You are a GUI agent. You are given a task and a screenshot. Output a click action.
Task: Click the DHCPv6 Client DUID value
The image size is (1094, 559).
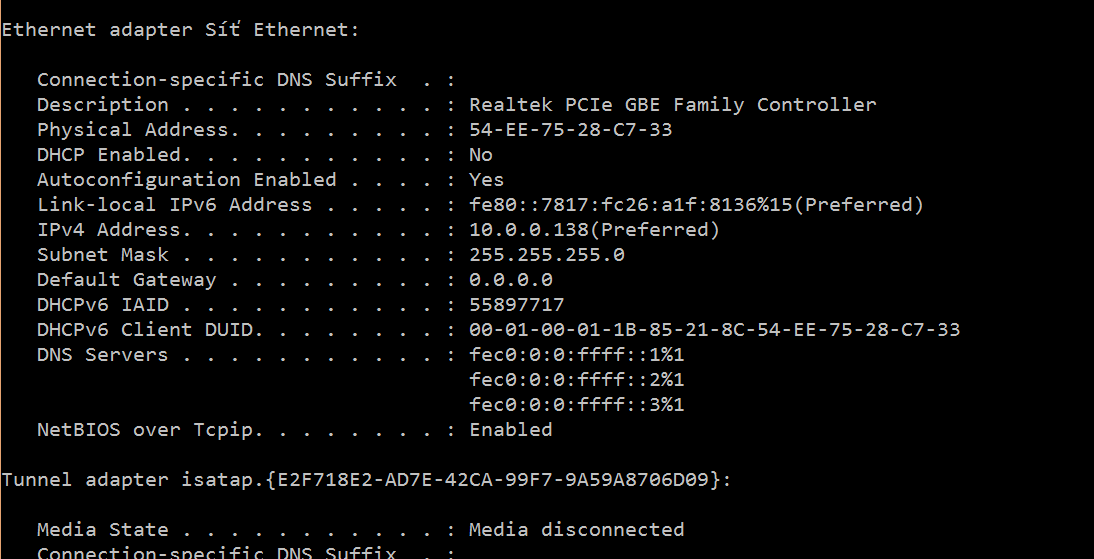coord(714,330)
